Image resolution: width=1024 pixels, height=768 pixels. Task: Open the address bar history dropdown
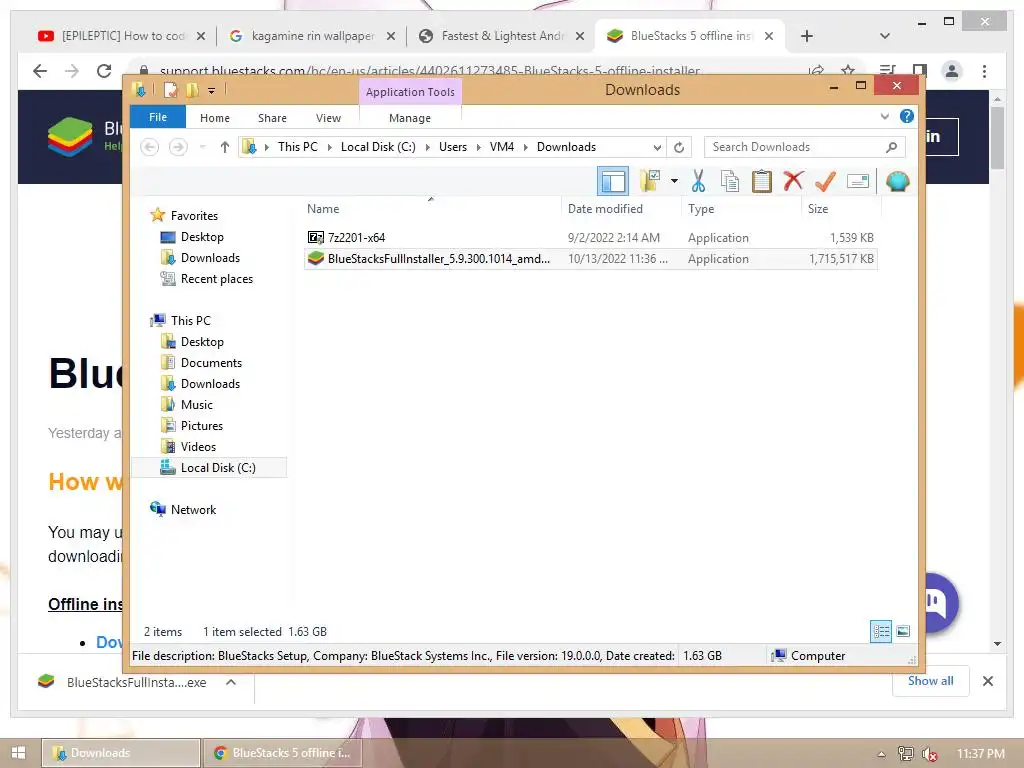coord(657,148)
